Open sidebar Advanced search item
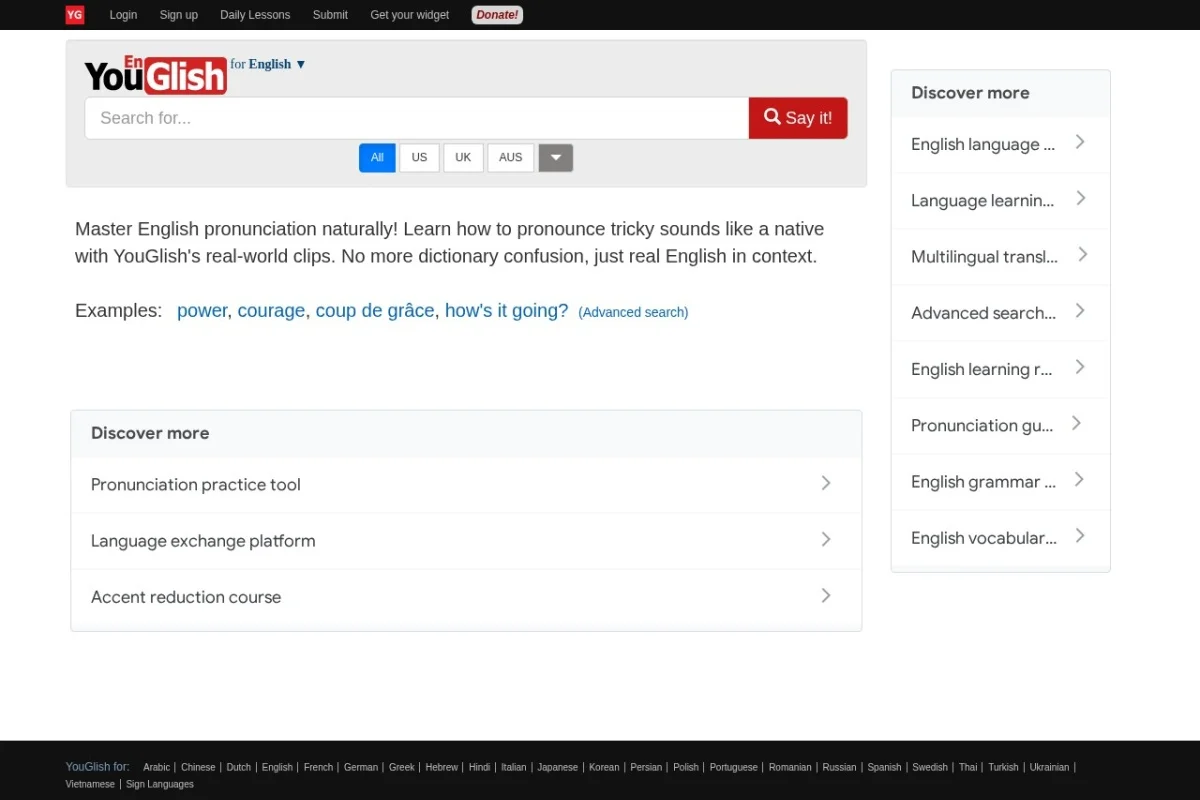Viewport: 1200px width, 800px height. [1000, 313]
